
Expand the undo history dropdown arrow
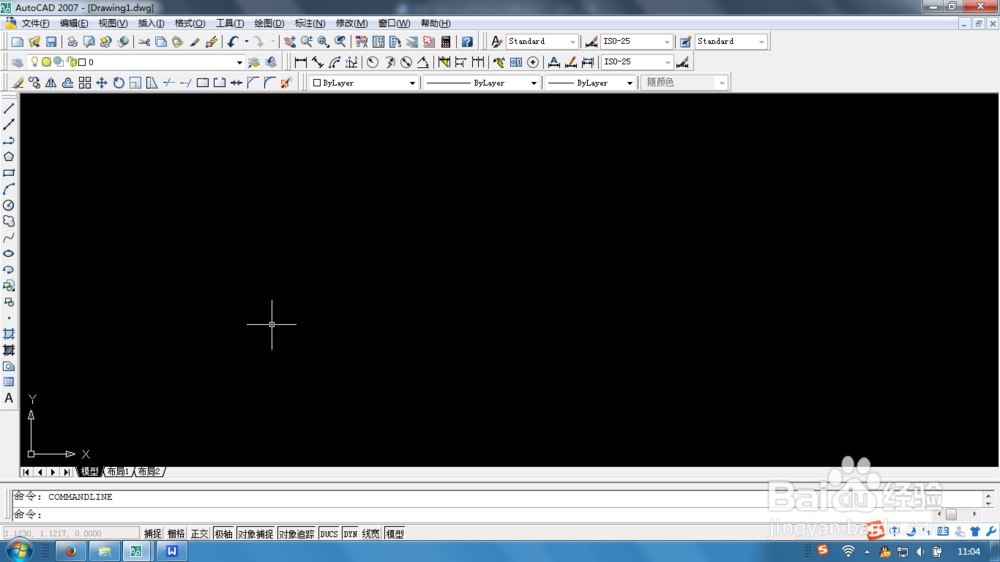247,41
